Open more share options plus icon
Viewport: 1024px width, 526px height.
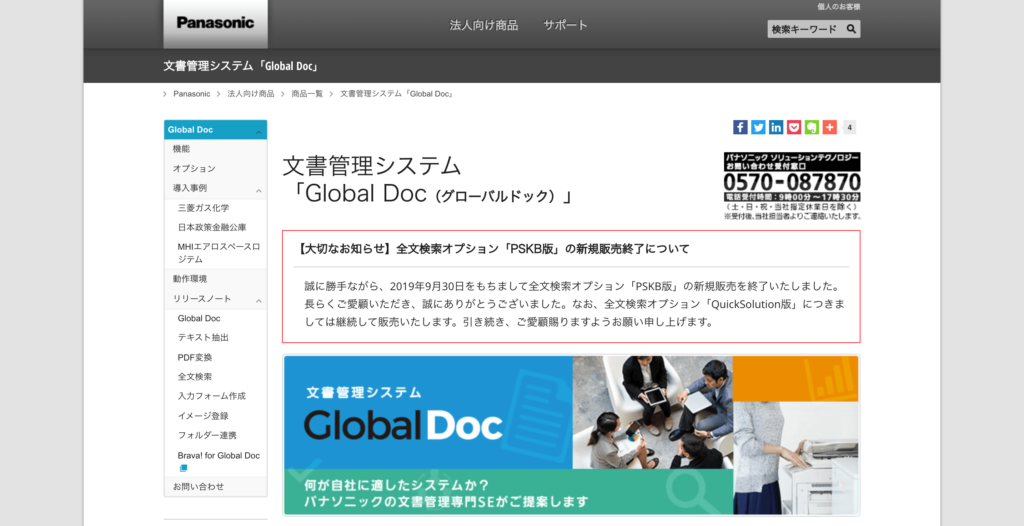829,127
